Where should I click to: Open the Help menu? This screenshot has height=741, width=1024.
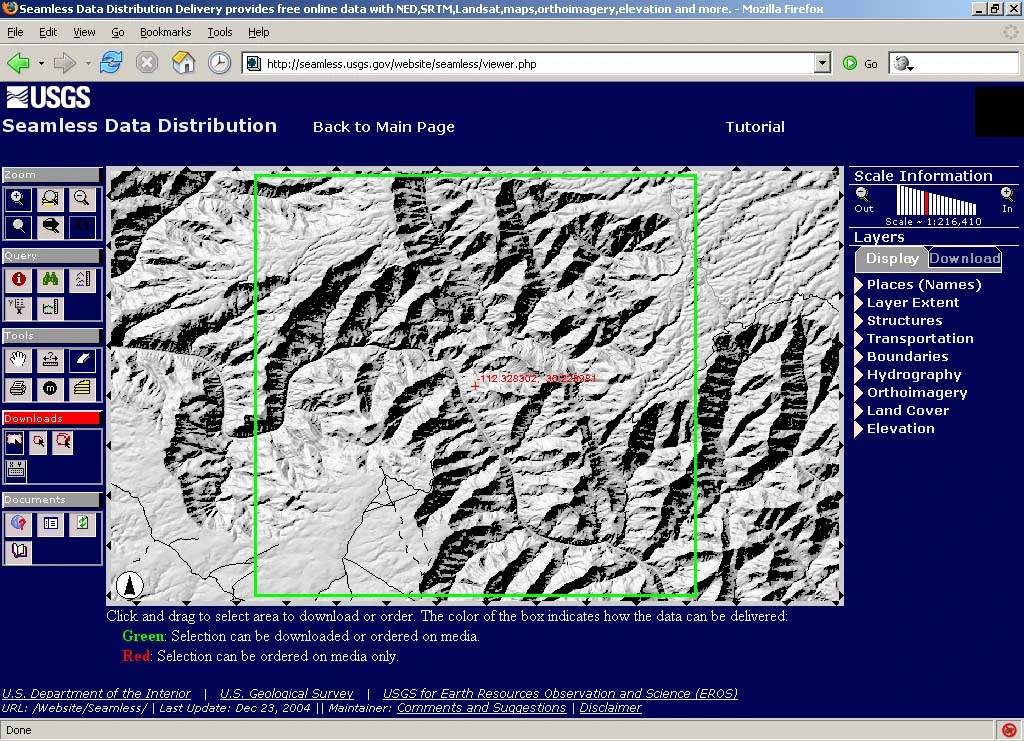259,32
